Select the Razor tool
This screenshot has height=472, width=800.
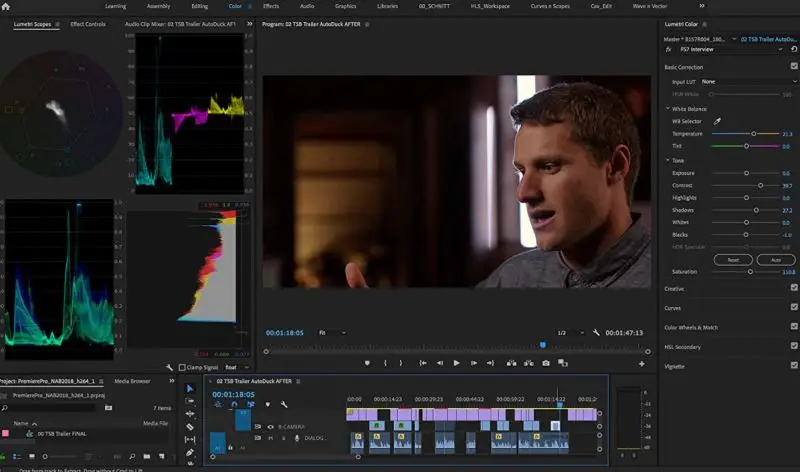coord(190,427)
